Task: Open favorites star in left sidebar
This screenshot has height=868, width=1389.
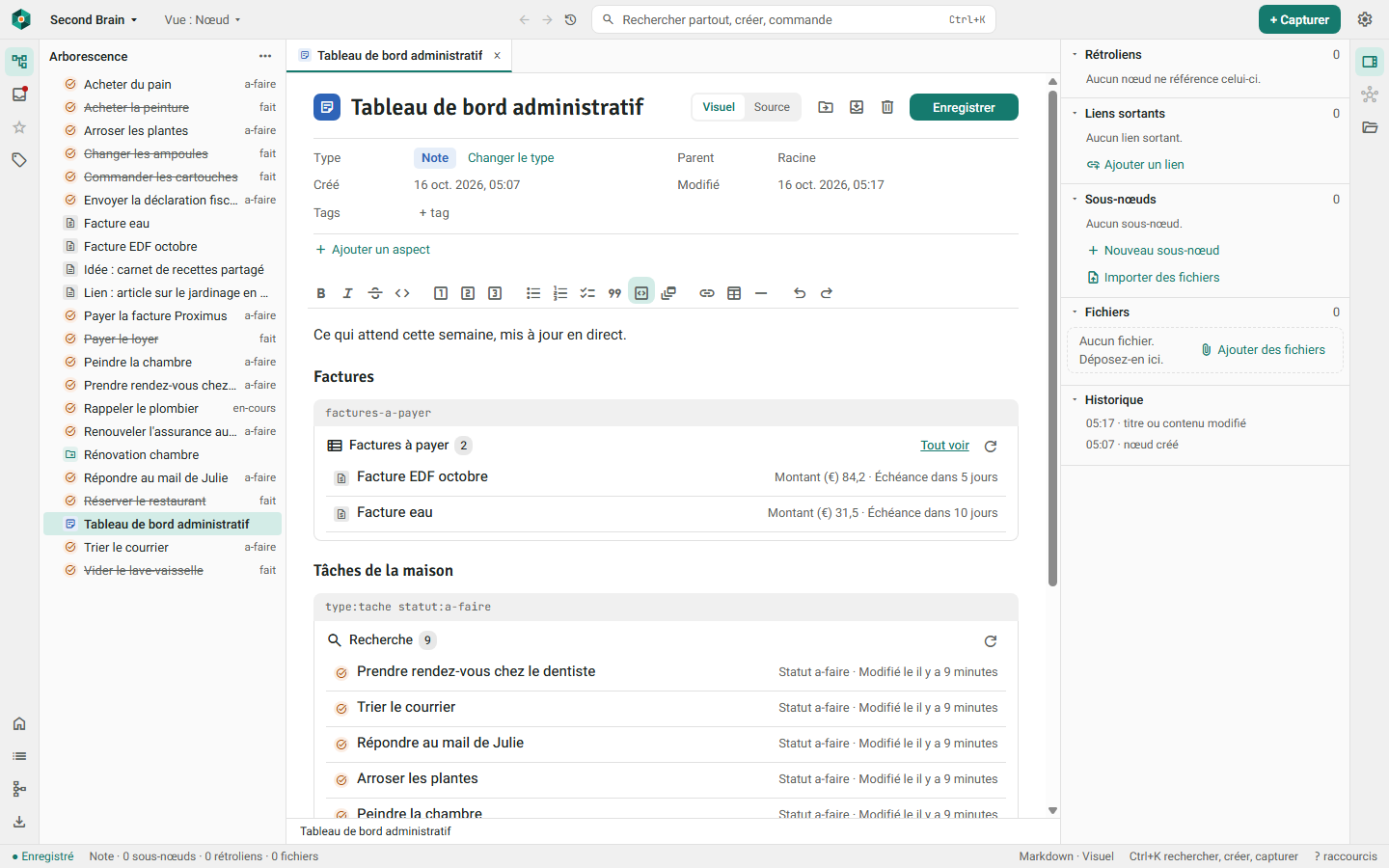Action: click(x=19, y=127)
